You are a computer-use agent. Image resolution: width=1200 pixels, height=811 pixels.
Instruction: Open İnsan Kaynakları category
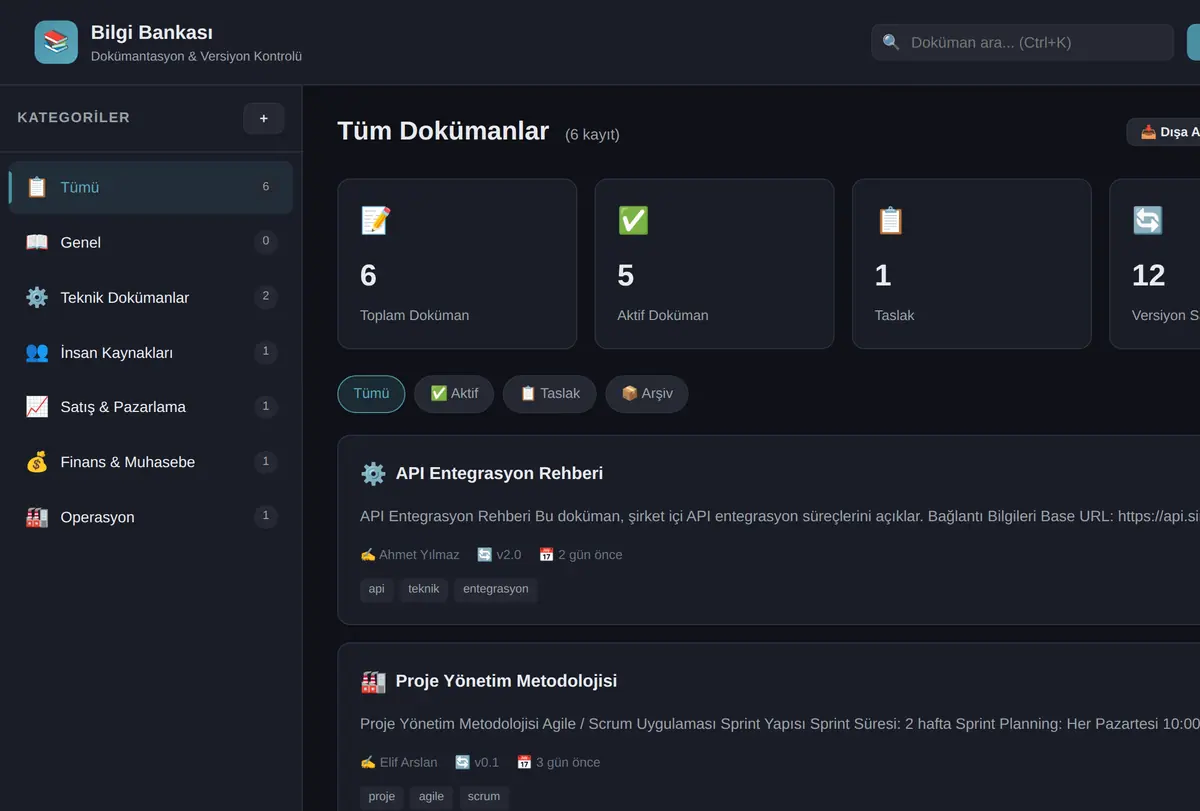pos(151,352)
